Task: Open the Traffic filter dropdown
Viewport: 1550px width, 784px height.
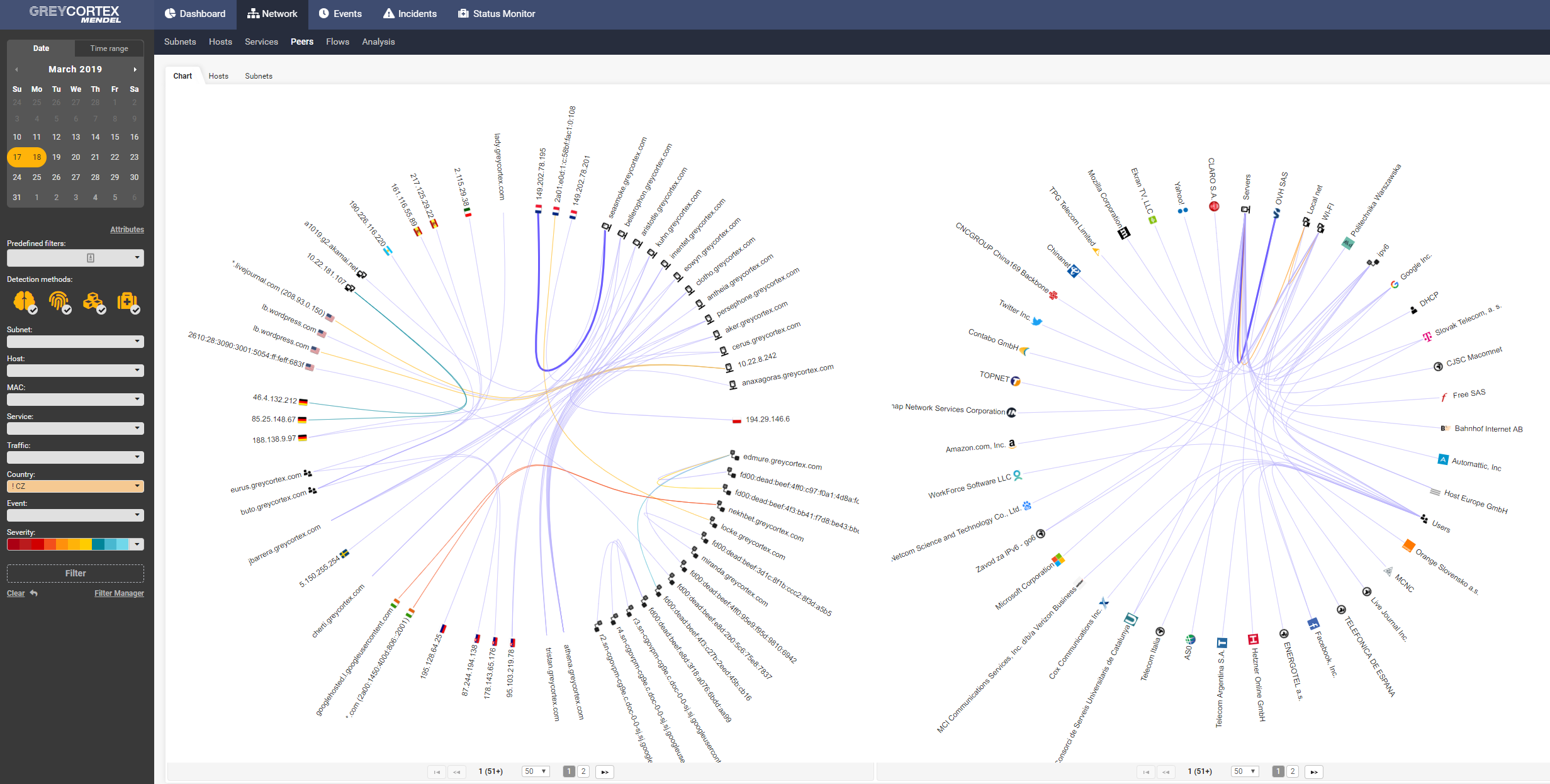Action: click(76, 457)
